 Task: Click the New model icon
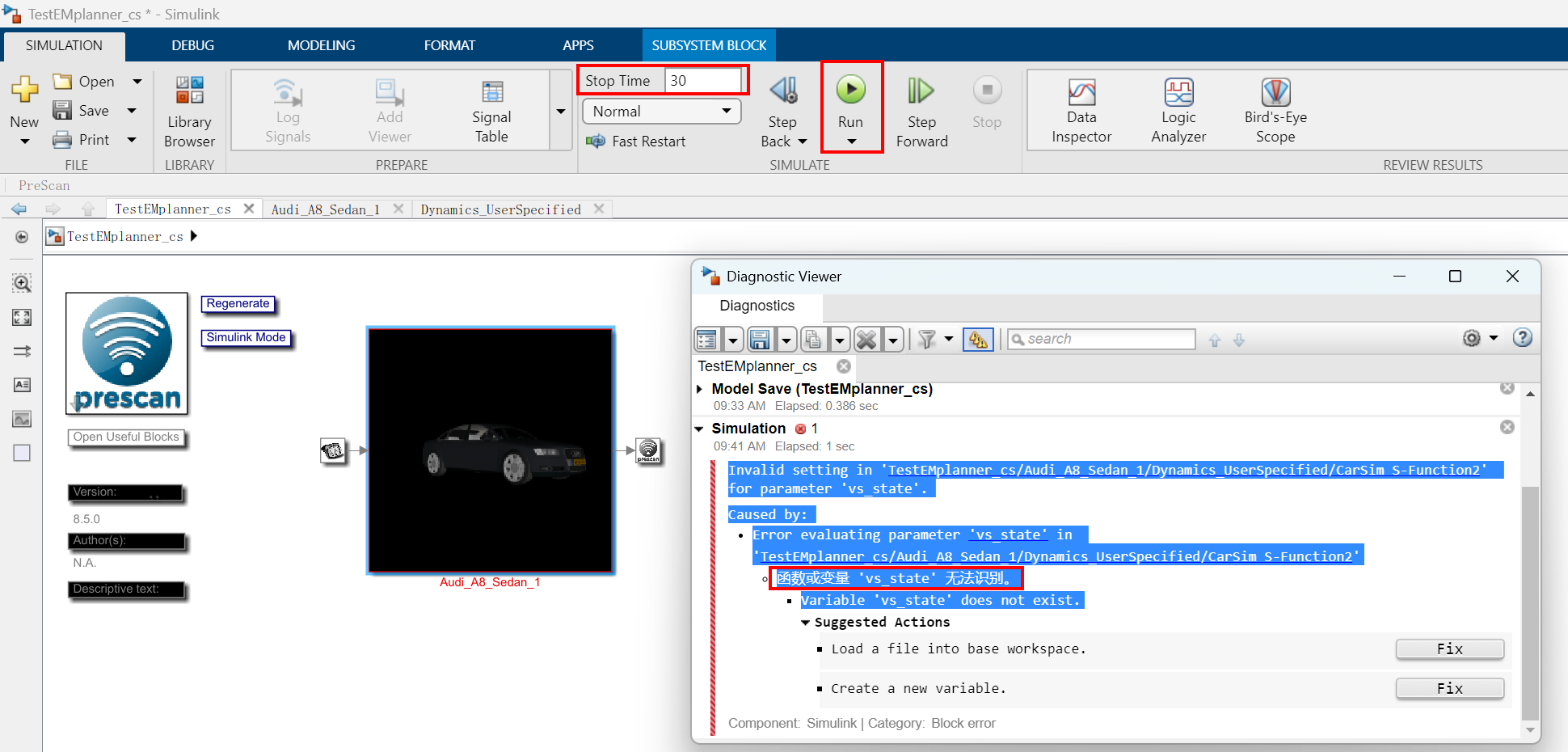[24, 89]
